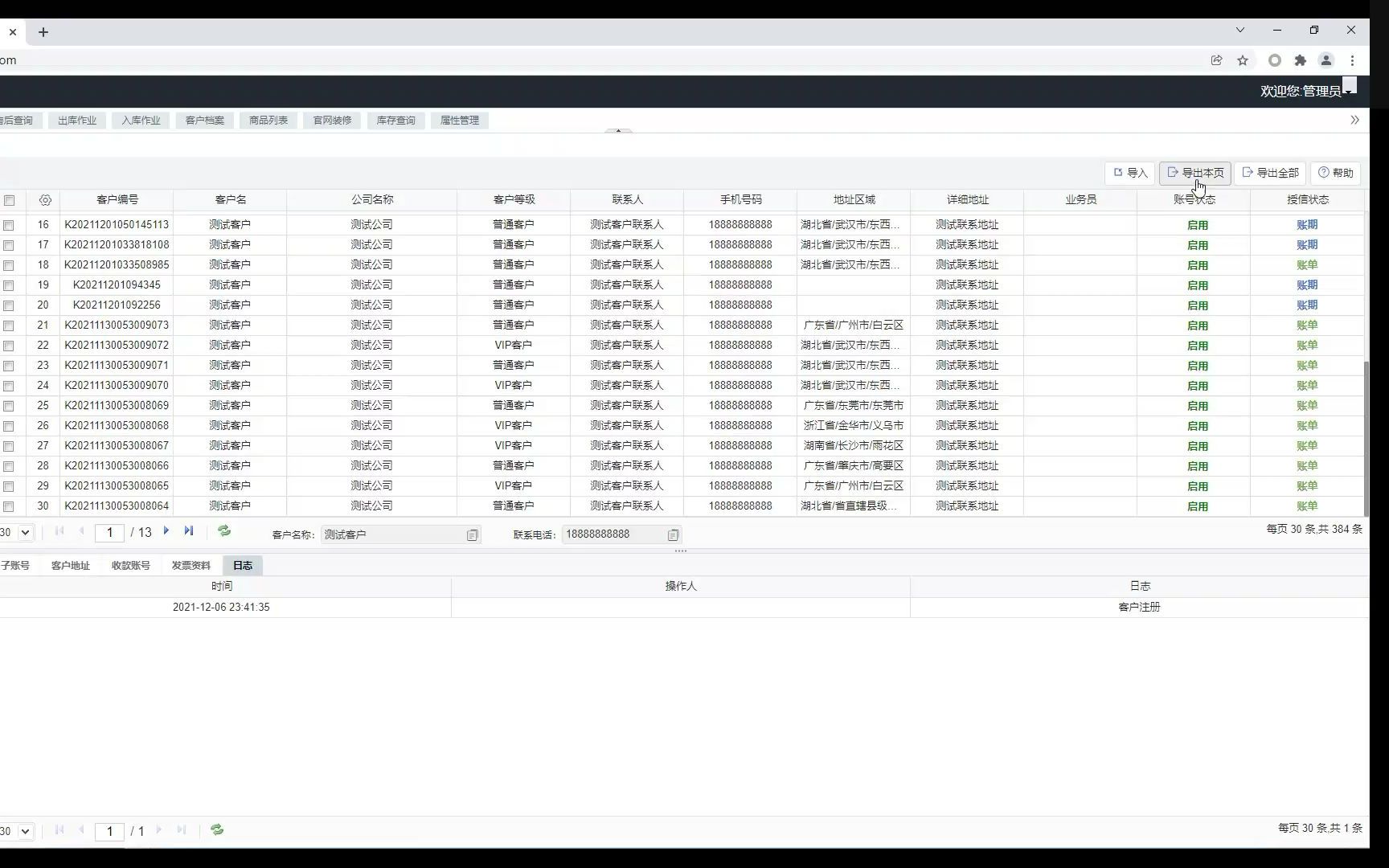Check the checkbox for row 25
Viewport: 1389px width, 868px height.
[x=9, y=406]
